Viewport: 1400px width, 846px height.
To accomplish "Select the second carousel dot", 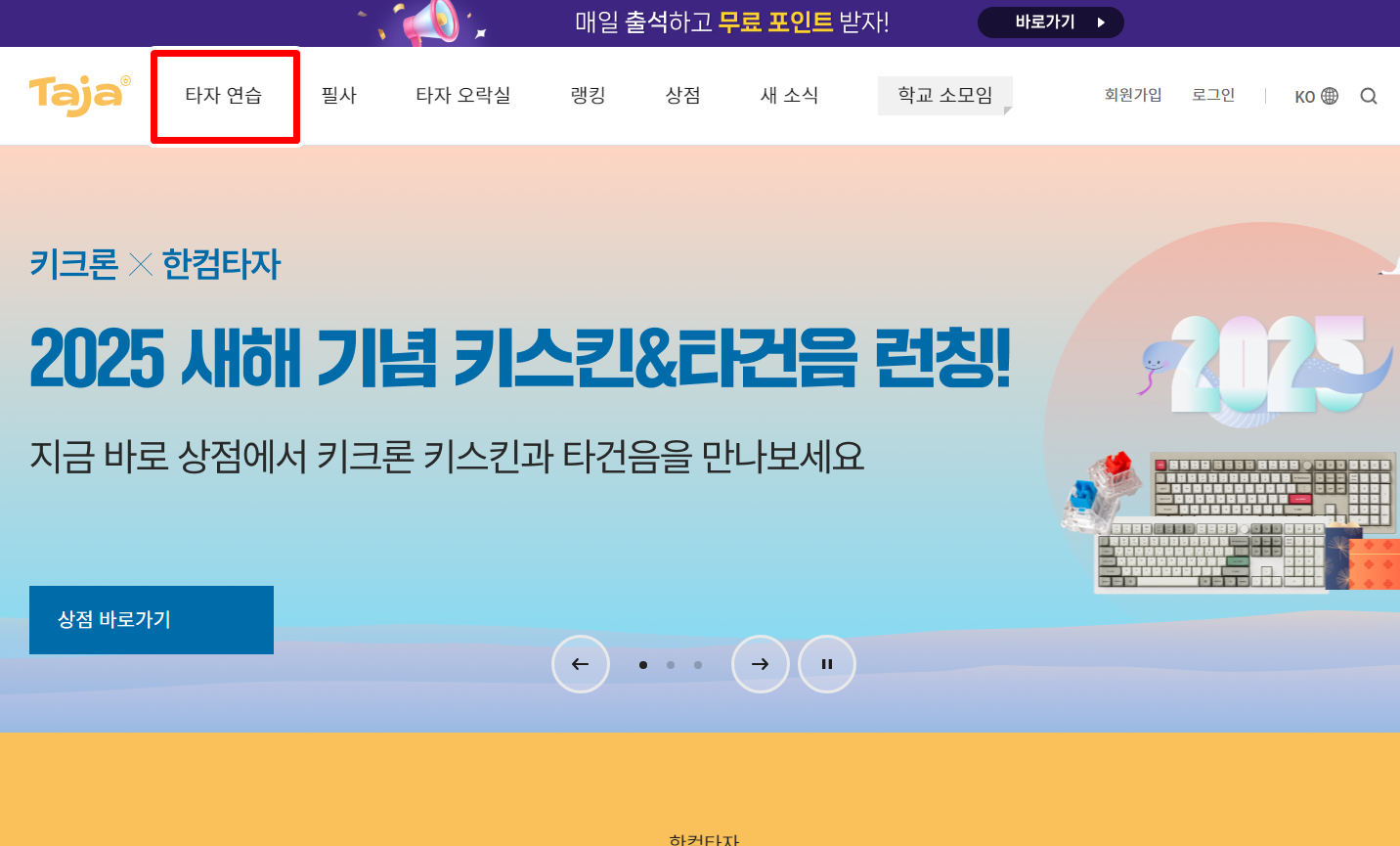I will coord(671,665).
